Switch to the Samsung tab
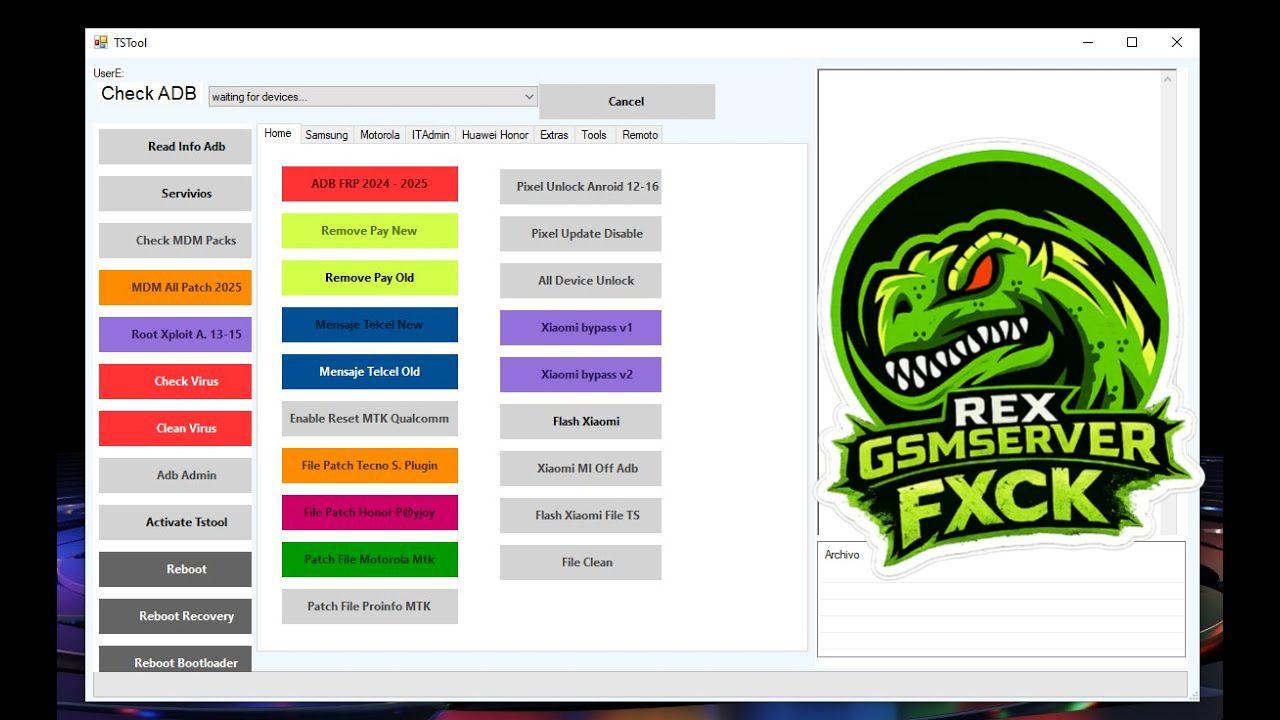Screen dimensions: 1280x720 pos(326,134)
